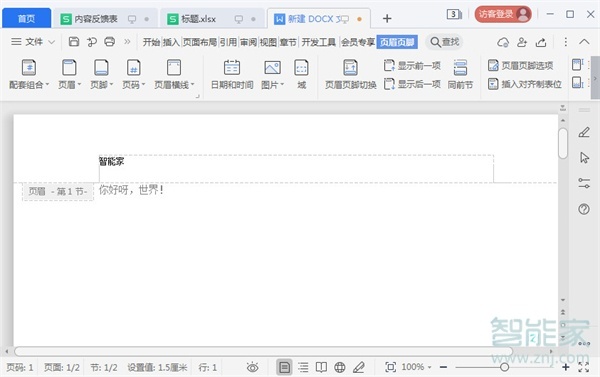
Task: Switch to page layout view icon
Action: point(284,367)
